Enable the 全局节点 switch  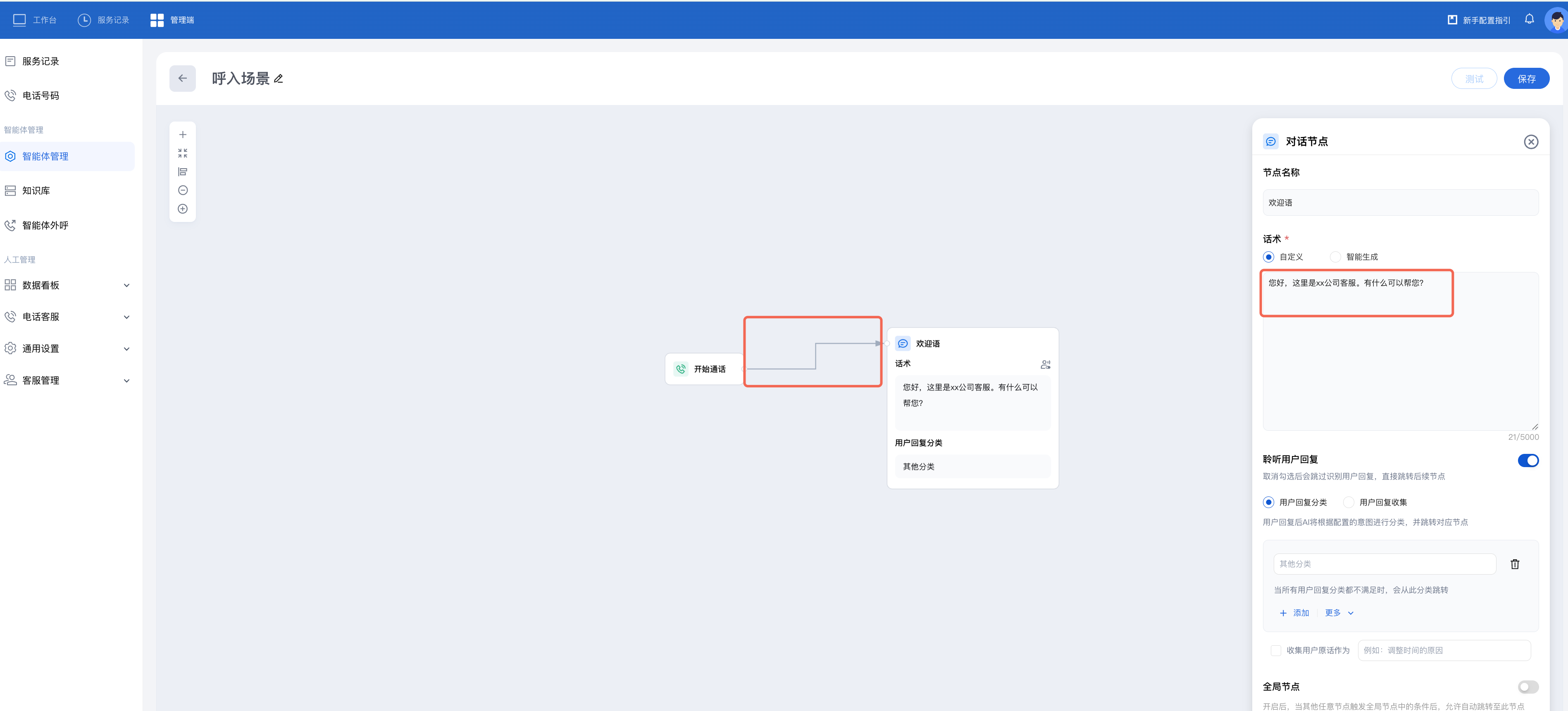pos(1527,687)
